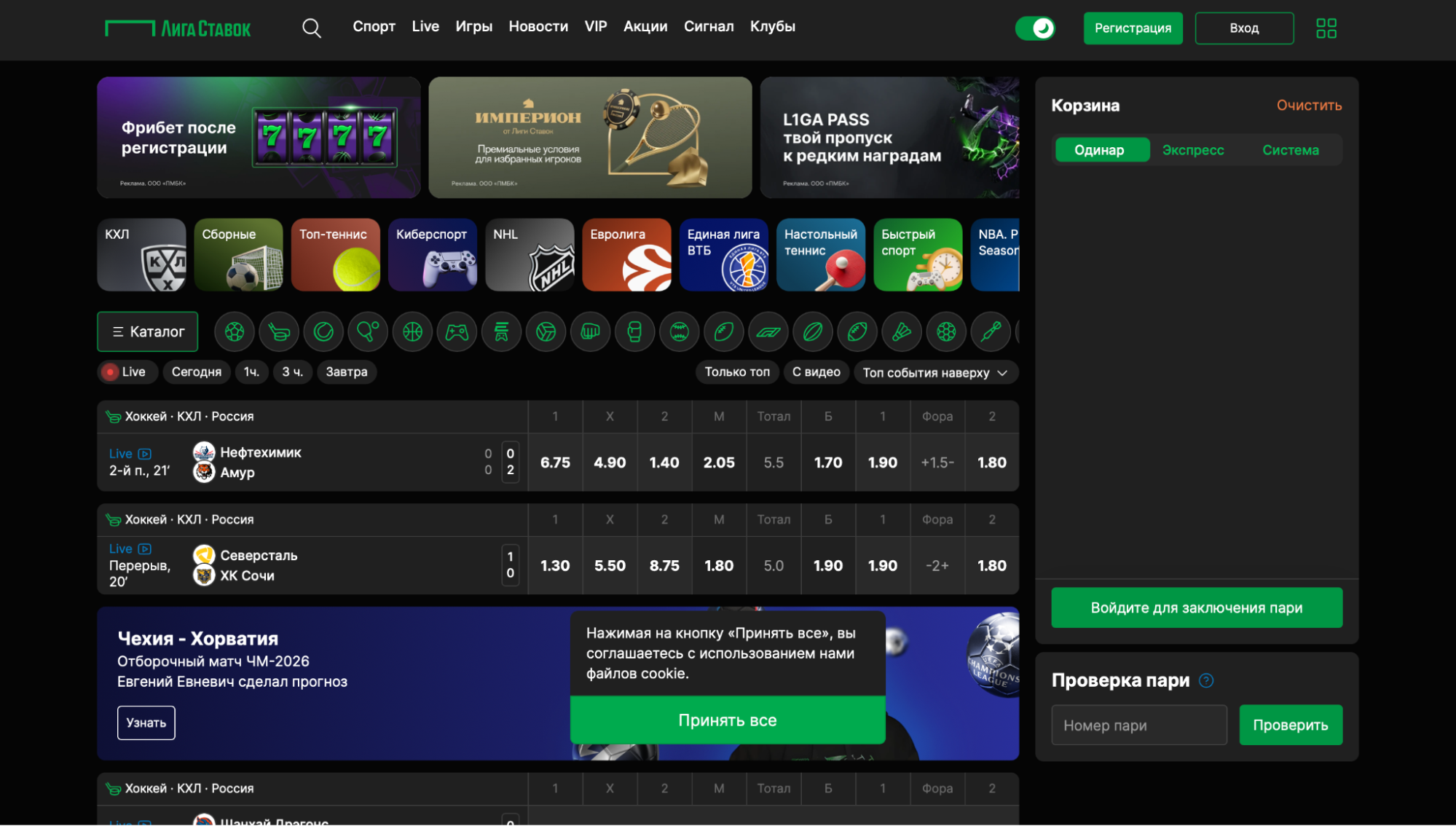Open the apps grid icon in header
The width and height of the screenshot is (1456, 826).
(1326, 28)
